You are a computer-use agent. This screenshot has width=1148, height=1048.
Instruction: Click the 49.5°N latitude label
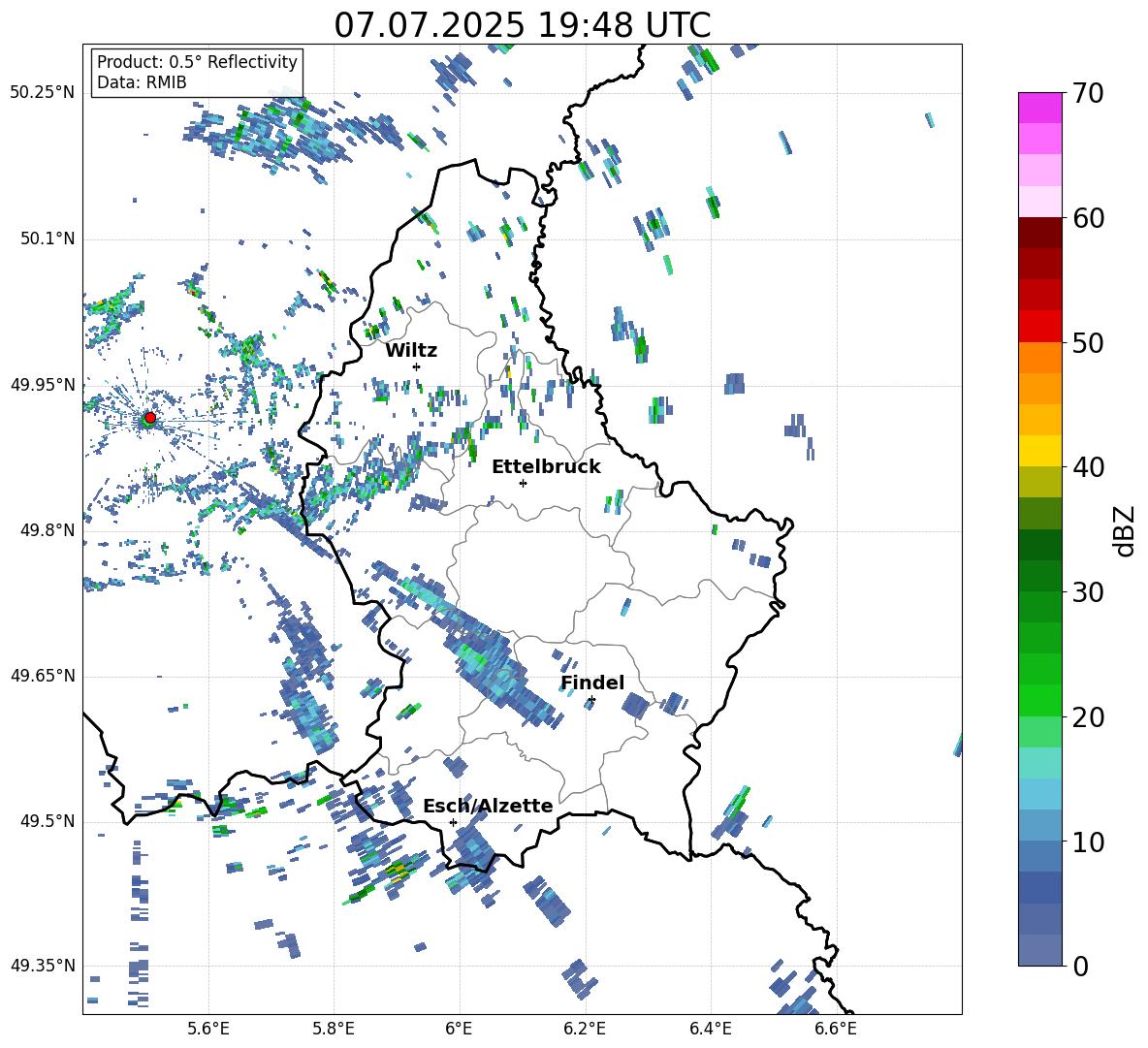tap(48, 821)
